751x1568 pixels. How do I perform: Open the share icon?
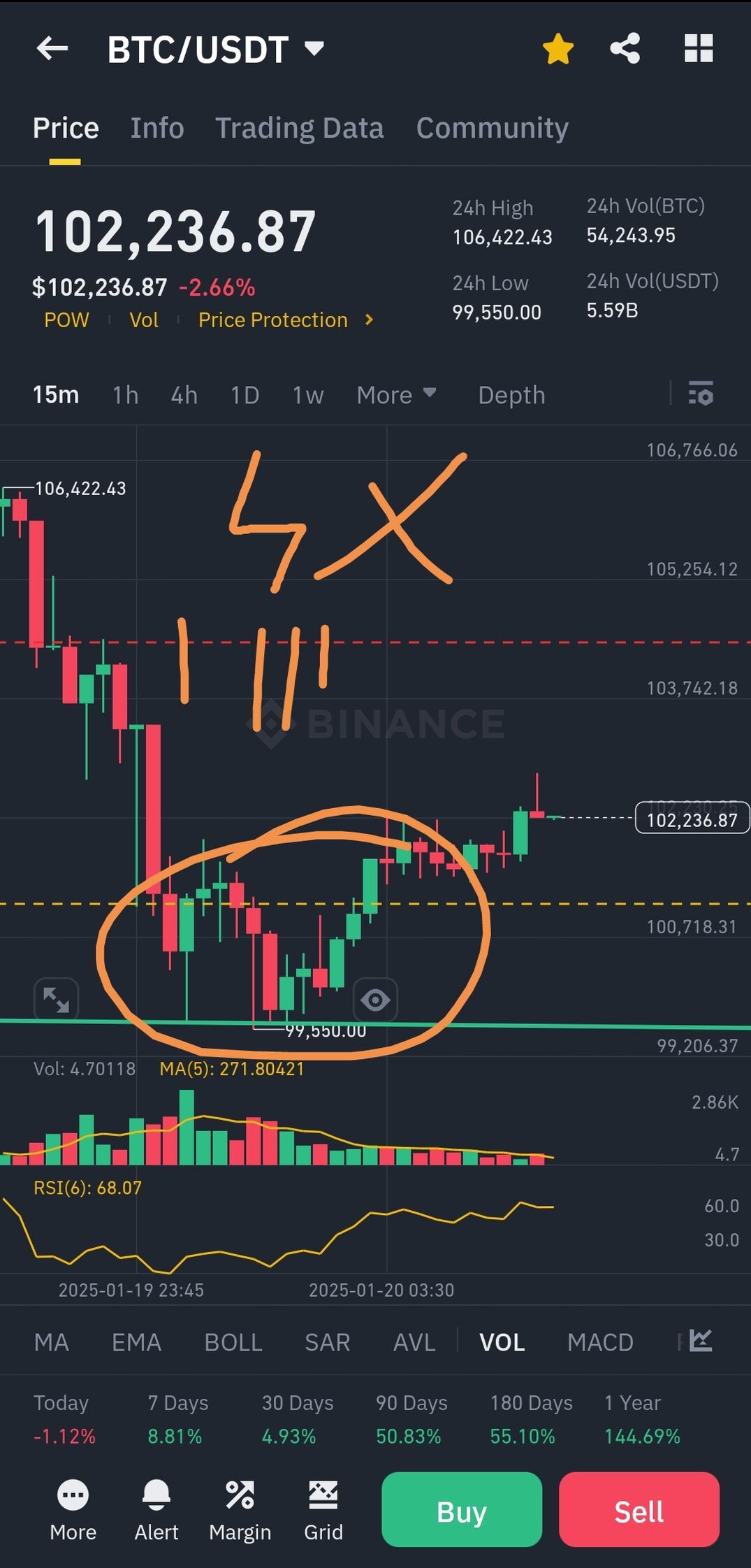pyautogui.click(x=625, y=49)
